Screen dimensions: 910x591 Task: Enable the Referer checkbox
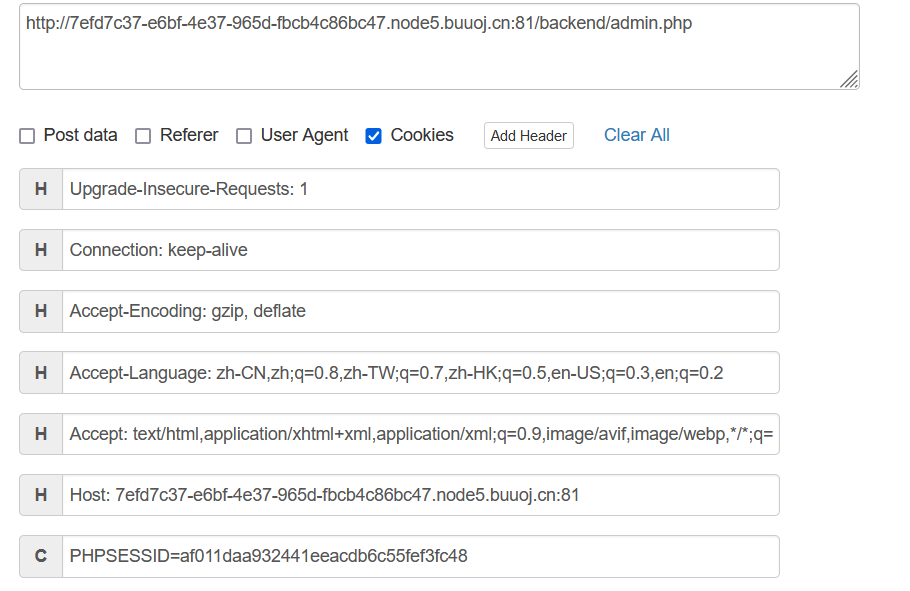point(143,136)
